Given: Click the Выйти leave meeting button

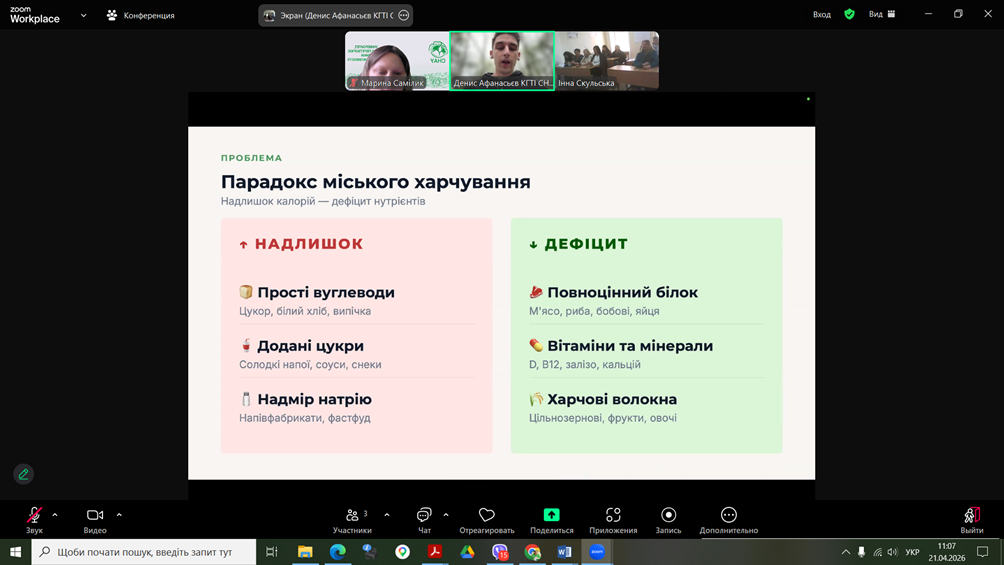Looking at the screenshot, I should [x=971, y=516].
